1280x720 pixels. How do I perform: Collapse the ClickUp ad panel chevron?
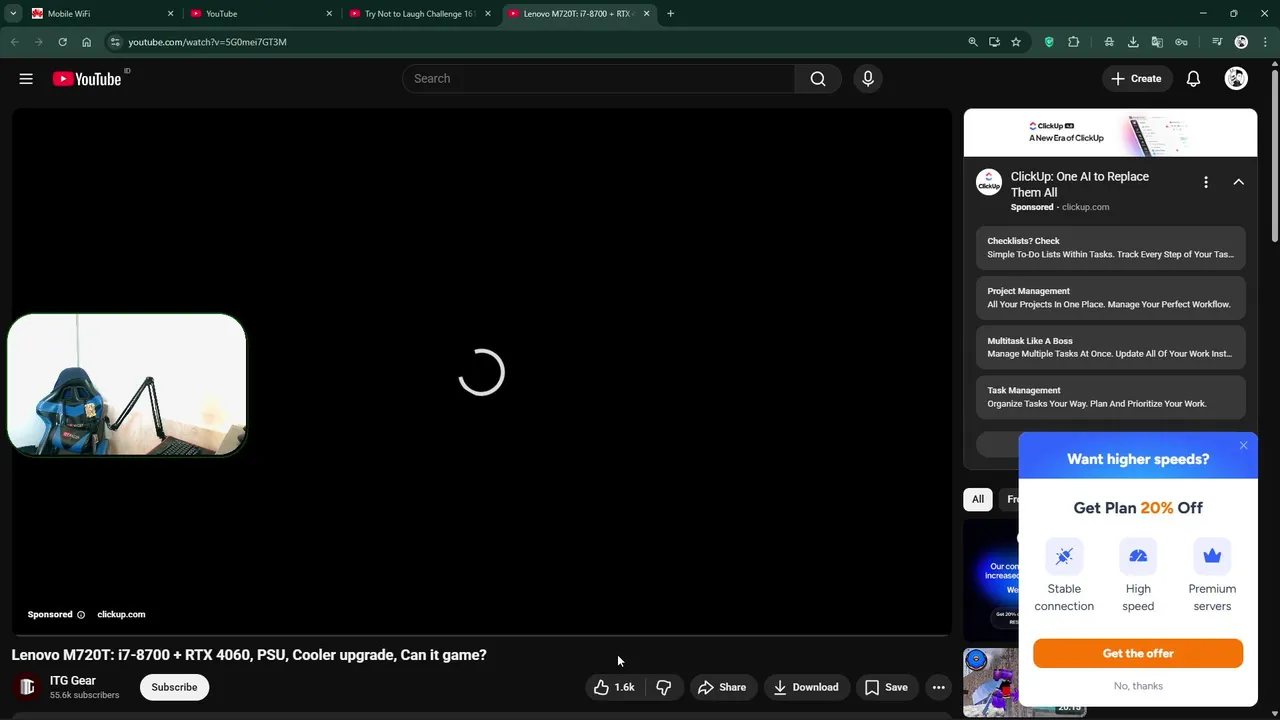[x=1238, y=182]
